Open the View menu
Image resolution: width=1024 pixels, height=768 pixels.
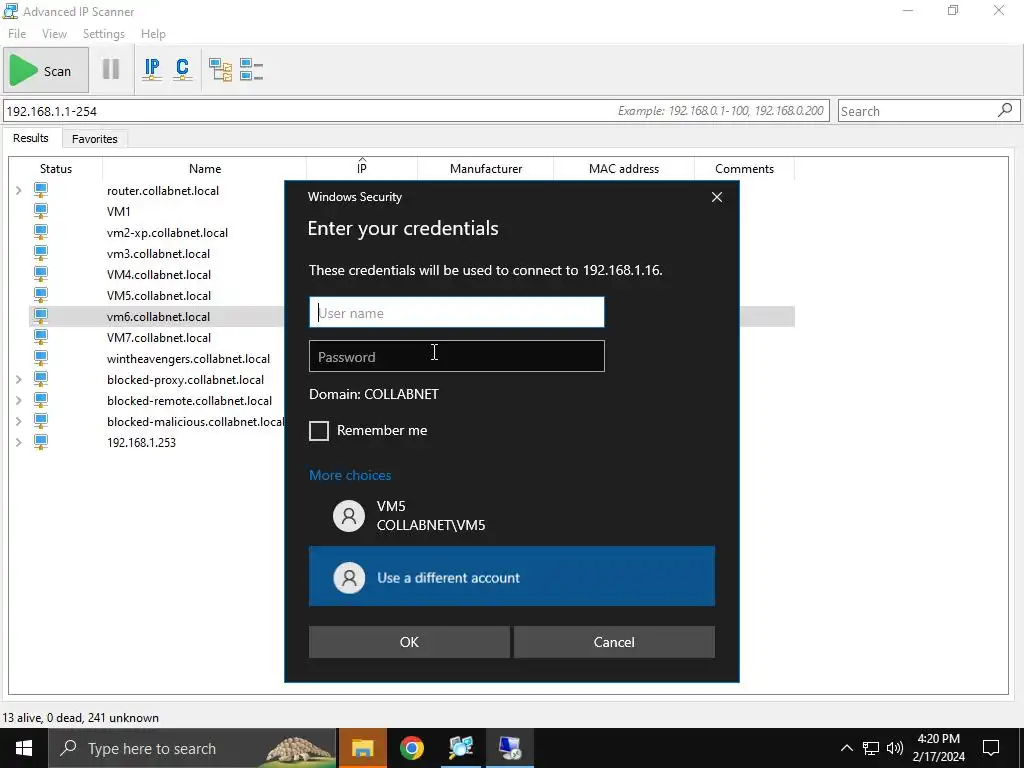[54, 33]
